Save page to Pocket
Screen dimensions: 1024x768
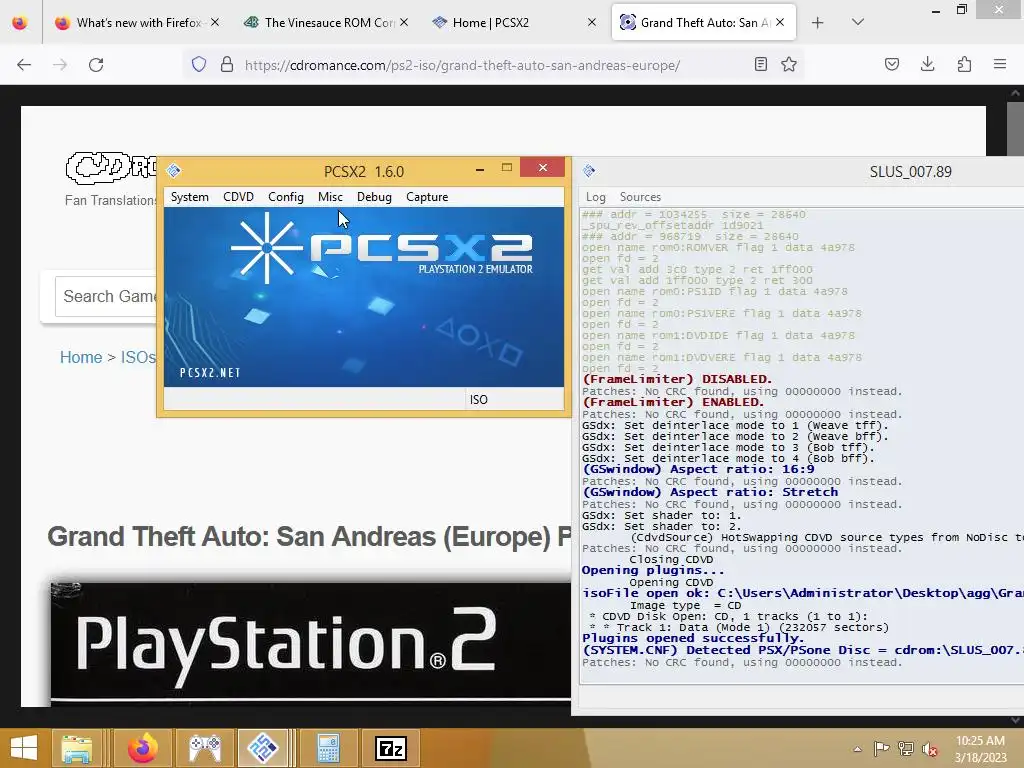pyautogui.click(x=891, y=65)
